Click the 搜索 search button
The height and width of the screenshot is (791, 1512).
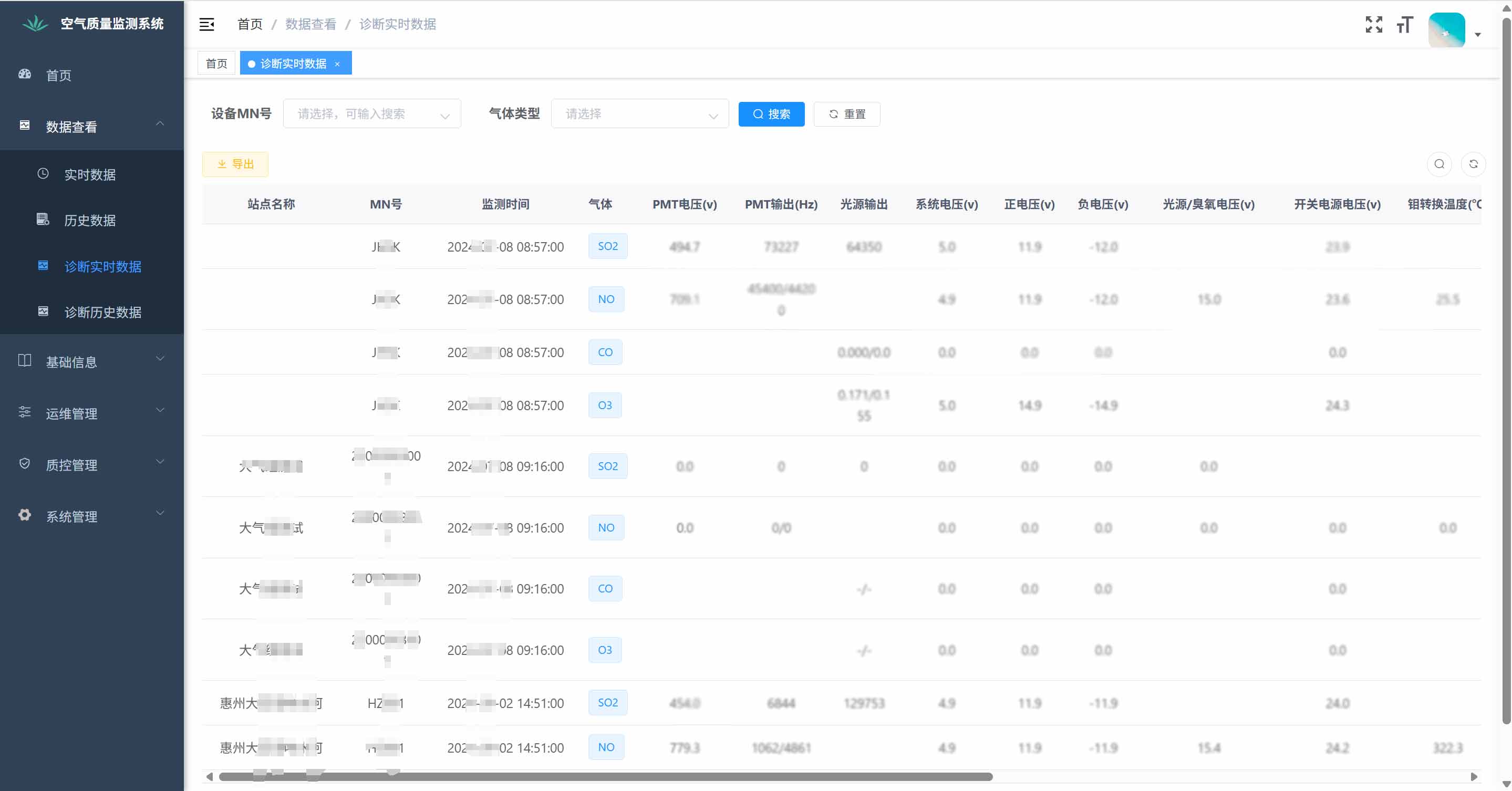[x=771, y=114]
